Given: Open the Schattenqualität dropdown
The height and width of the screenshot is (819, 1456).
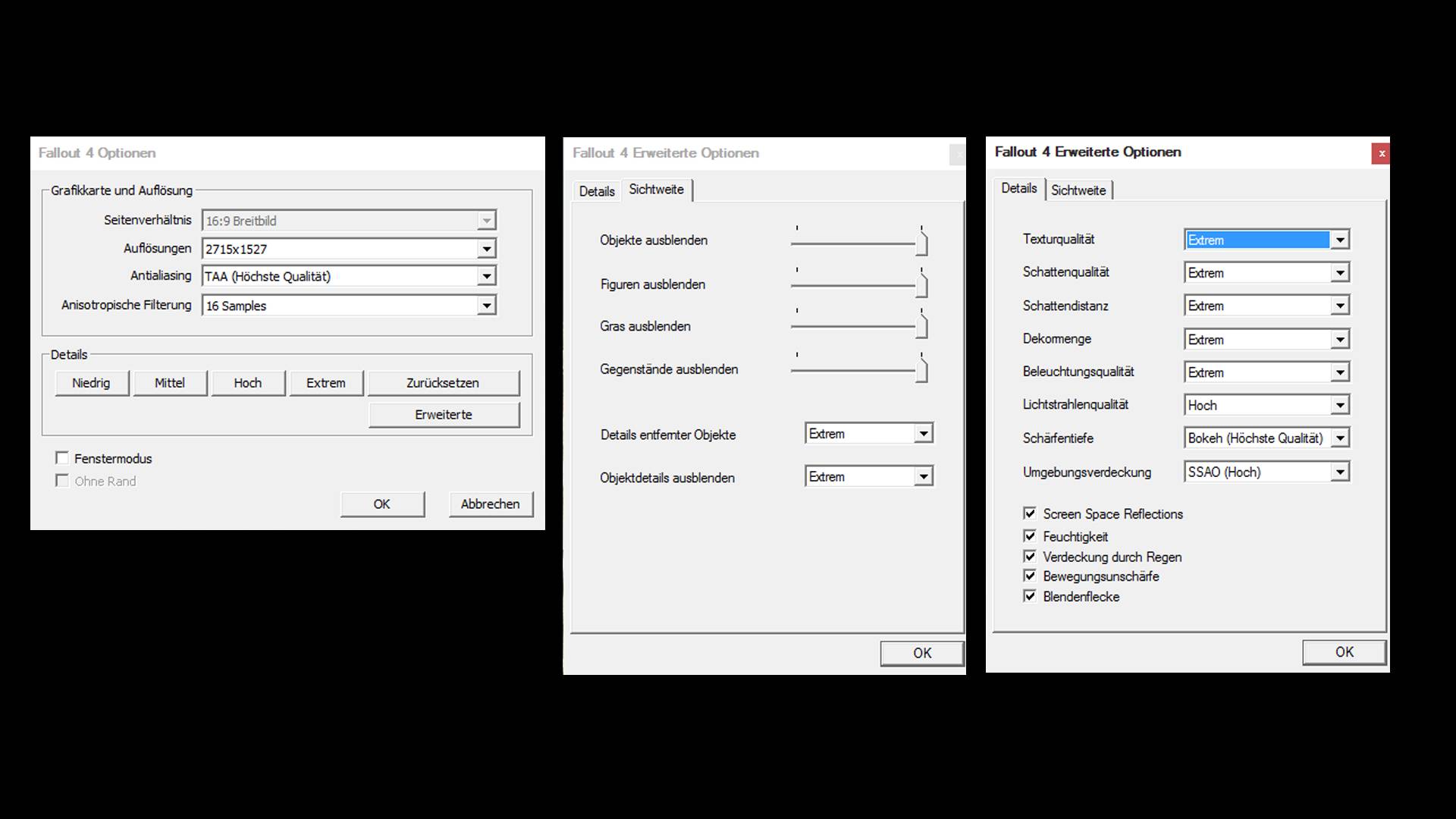Looking at the screenshot, I should click(1266, 272).
